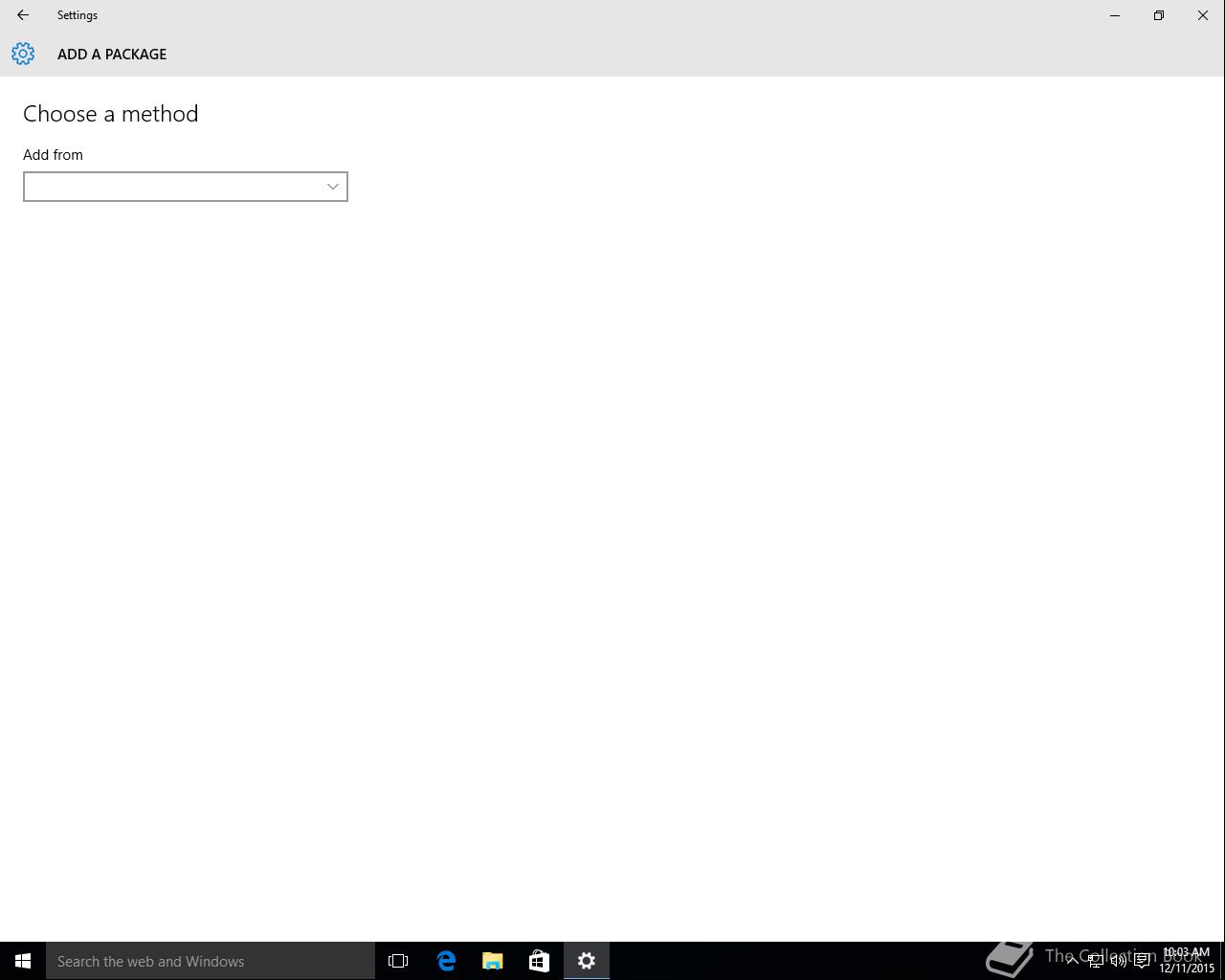Click the gear icon beside ADD A PACKAGE
The image size is (1225, 980).
tap(23, 54)
